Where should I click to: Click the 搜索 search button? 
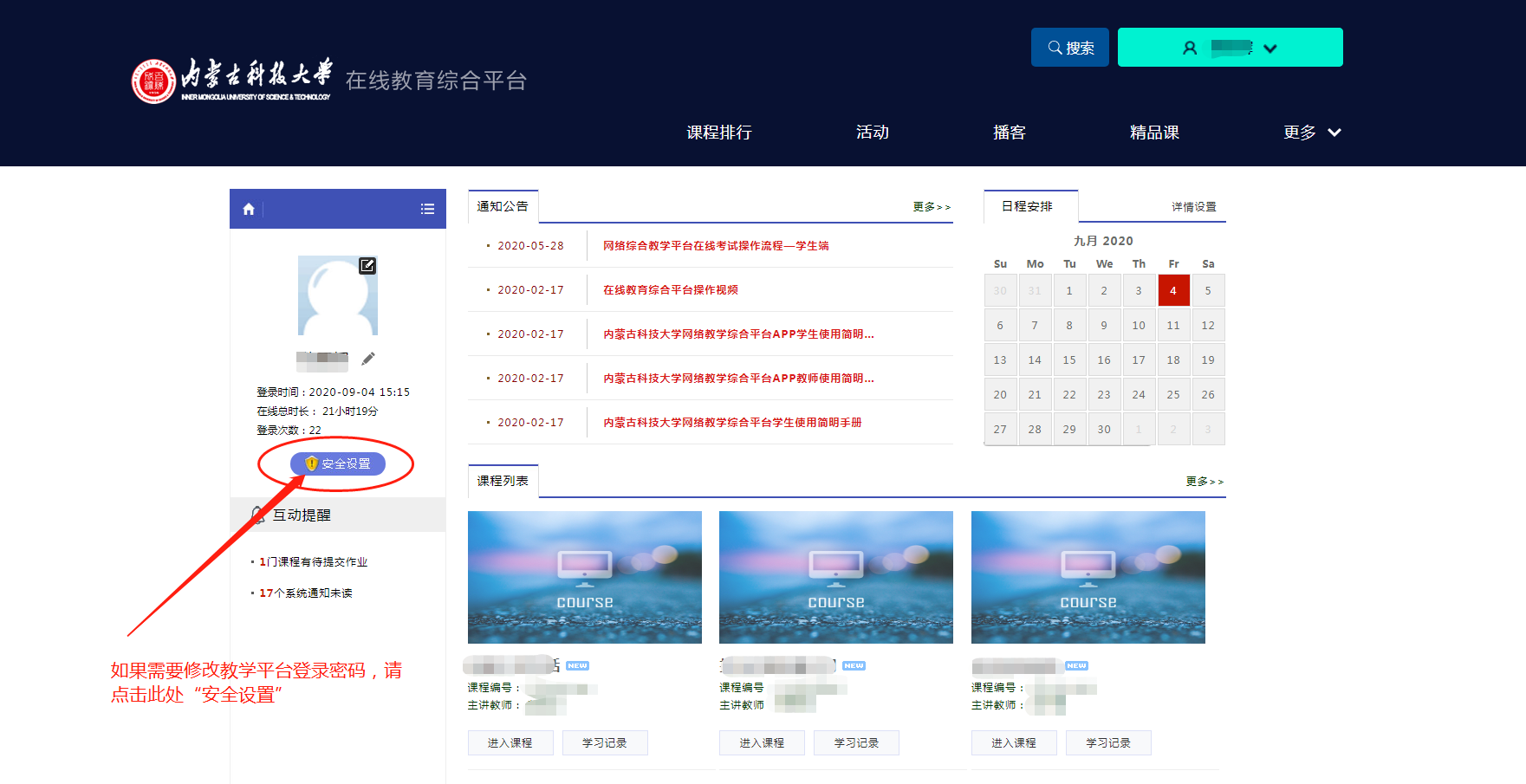(1069, 48)
